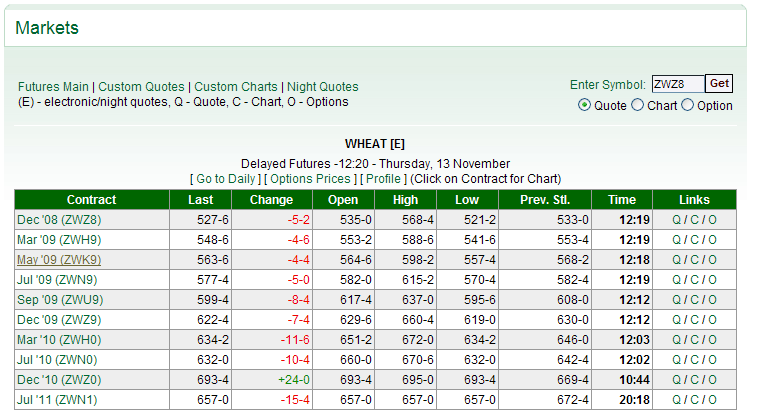Click the Sep '09 (ZWU9) contract
The width and height of the screenshot is (757, 419).
59,300
